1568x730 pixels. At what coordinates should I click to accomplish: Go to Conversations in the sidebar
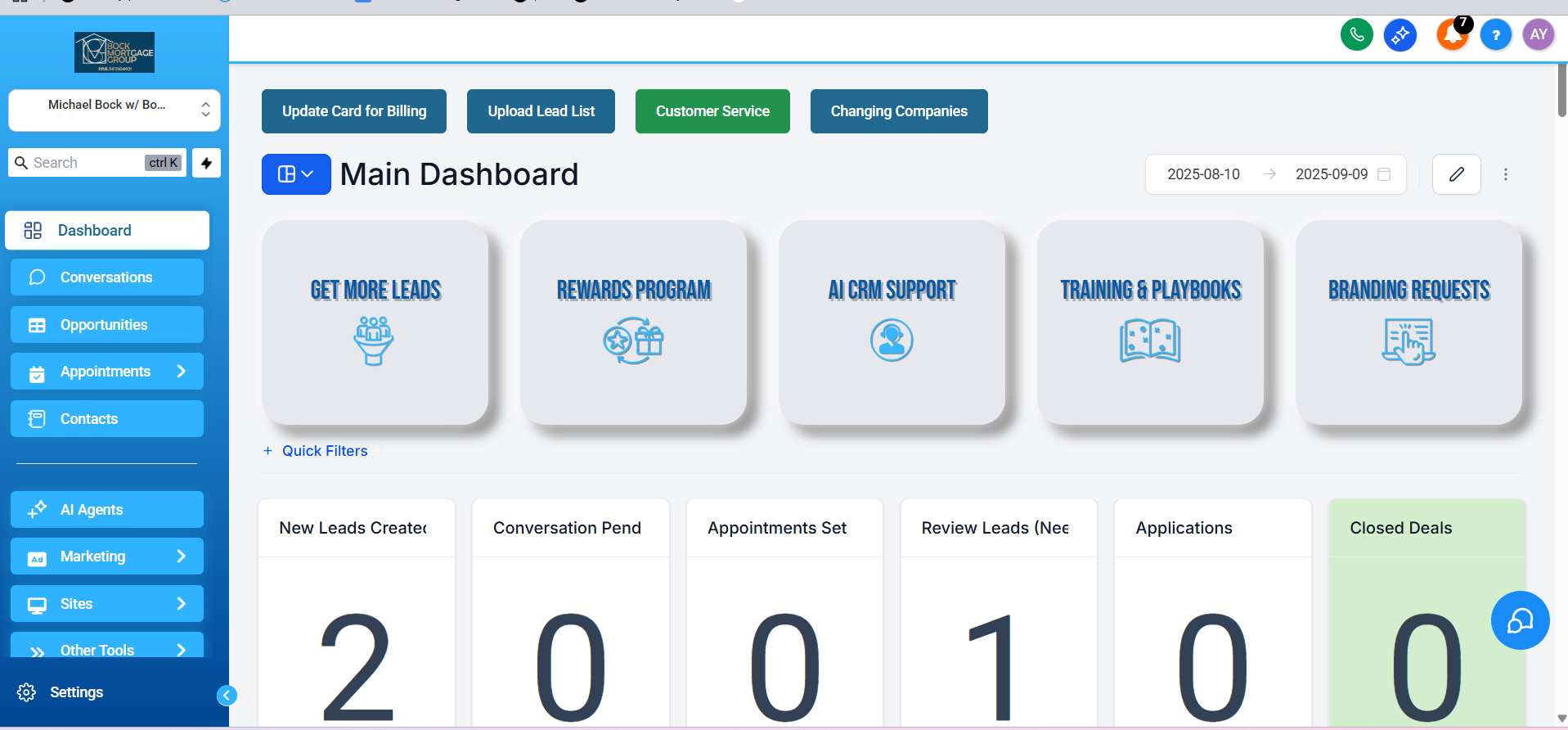point(107,277)
